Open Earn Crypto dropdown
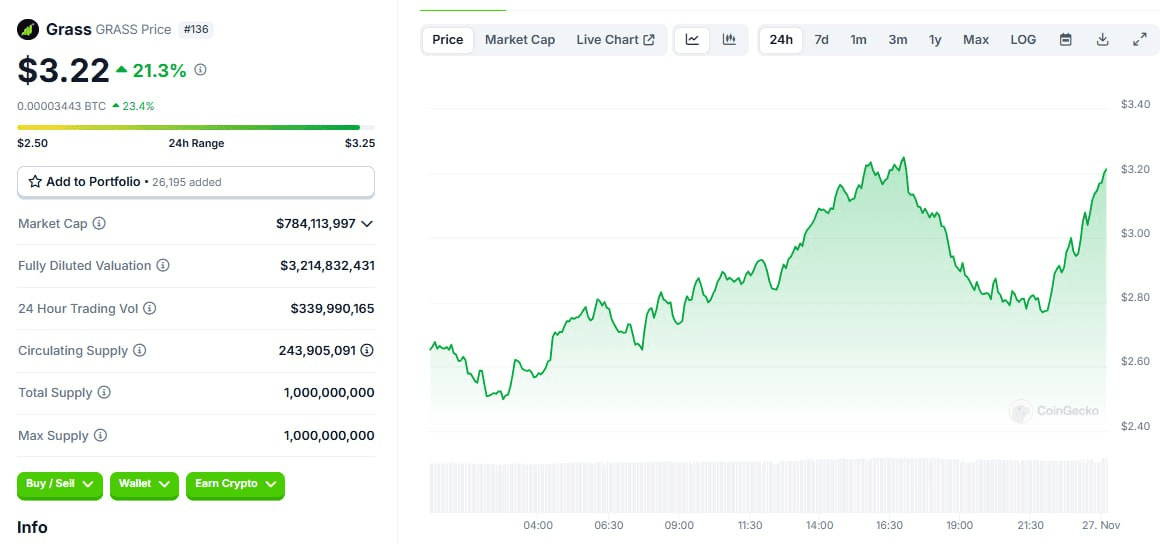 coord(235,484)
